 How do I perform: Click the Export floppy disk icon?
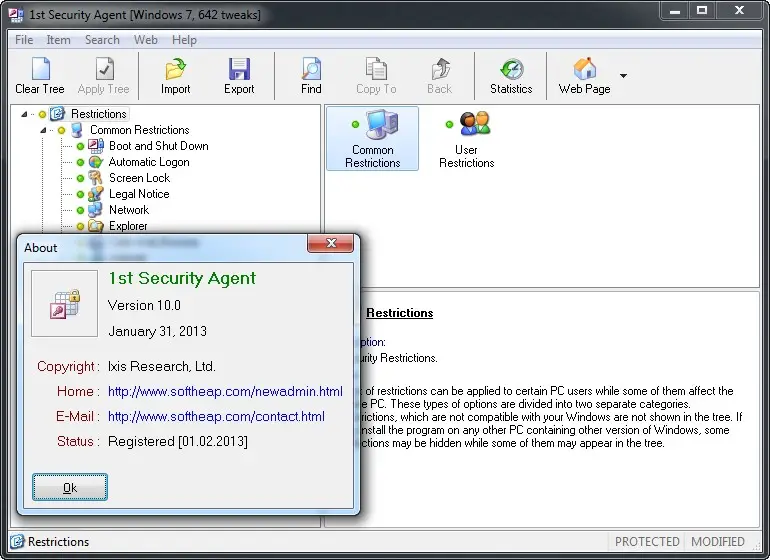click(239, 68)
